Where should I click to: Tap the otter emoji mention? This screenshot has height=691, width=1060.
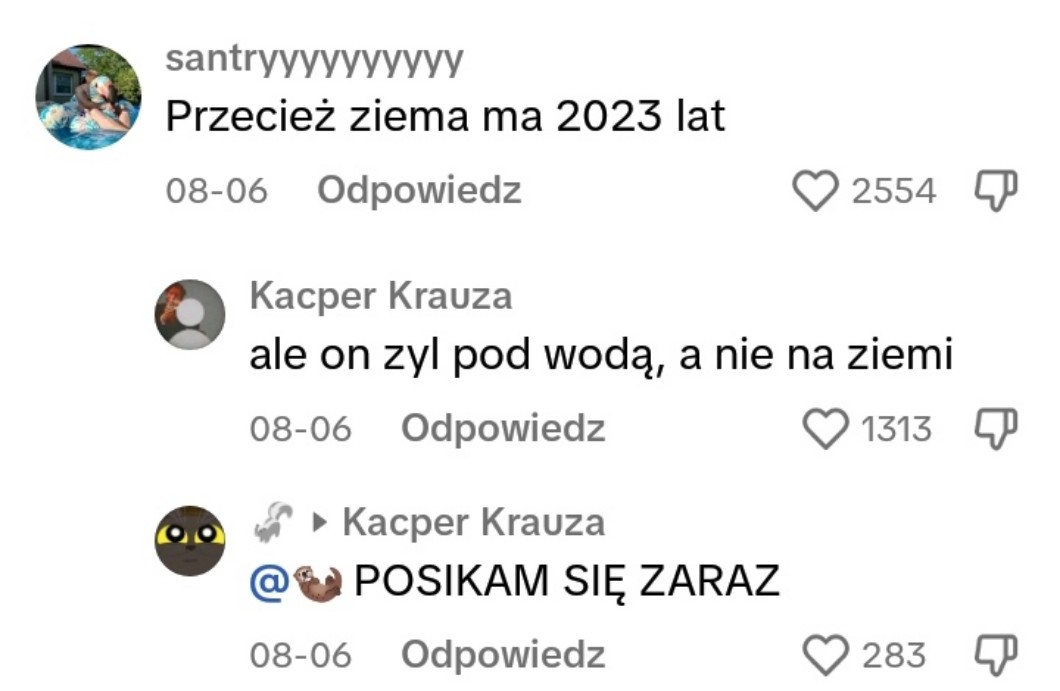(x=320, y=582)
